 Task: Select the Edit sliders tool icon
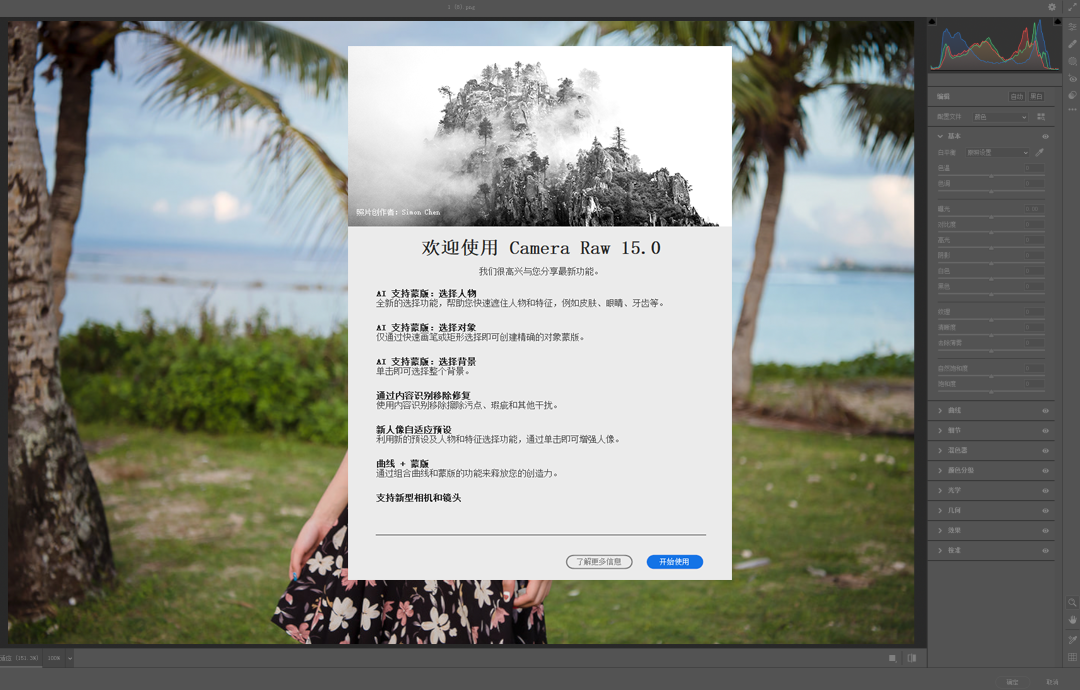click(x=1072, y=26)
